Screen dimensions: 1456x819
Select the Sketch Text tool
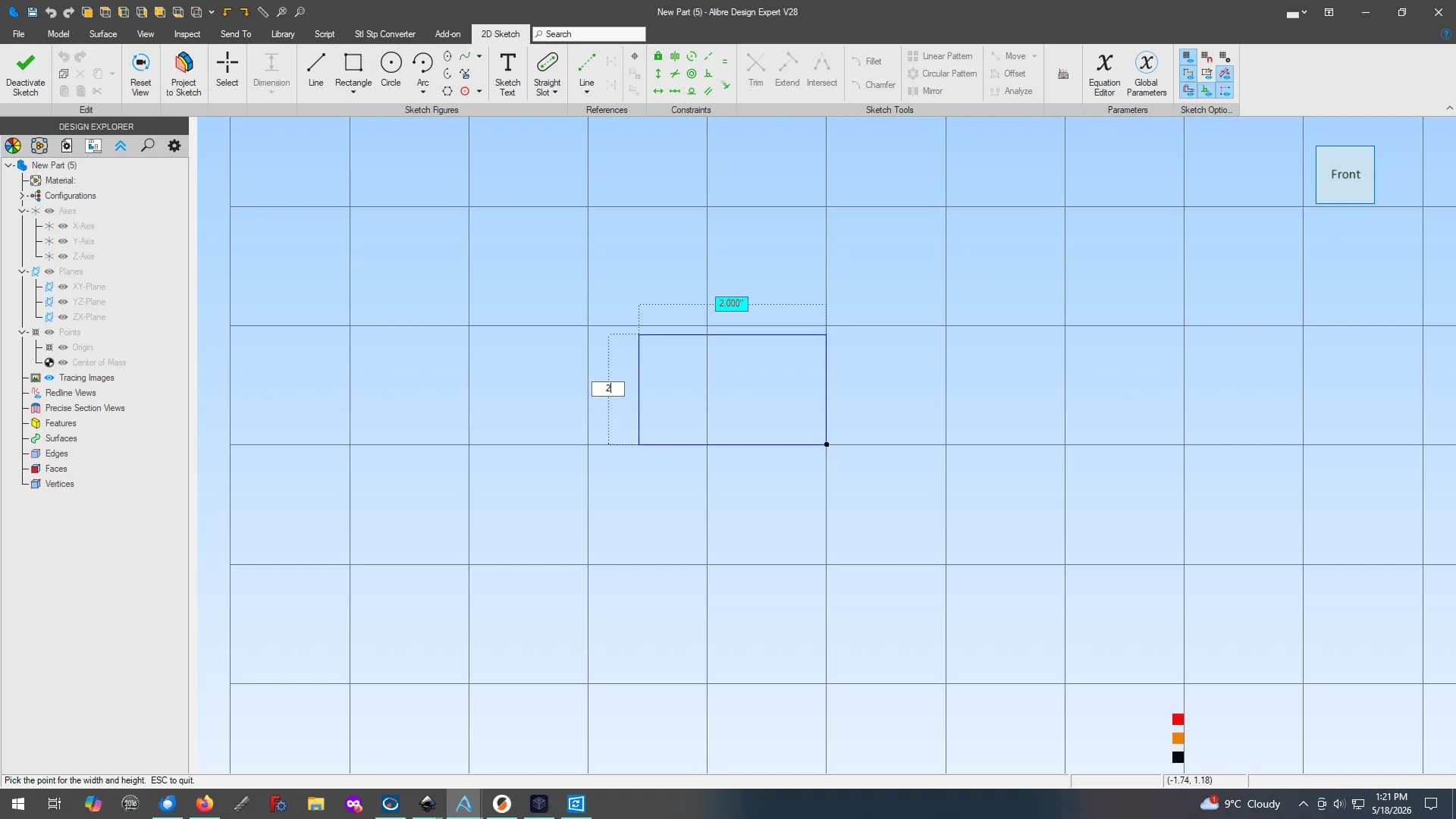coord(507,74)
